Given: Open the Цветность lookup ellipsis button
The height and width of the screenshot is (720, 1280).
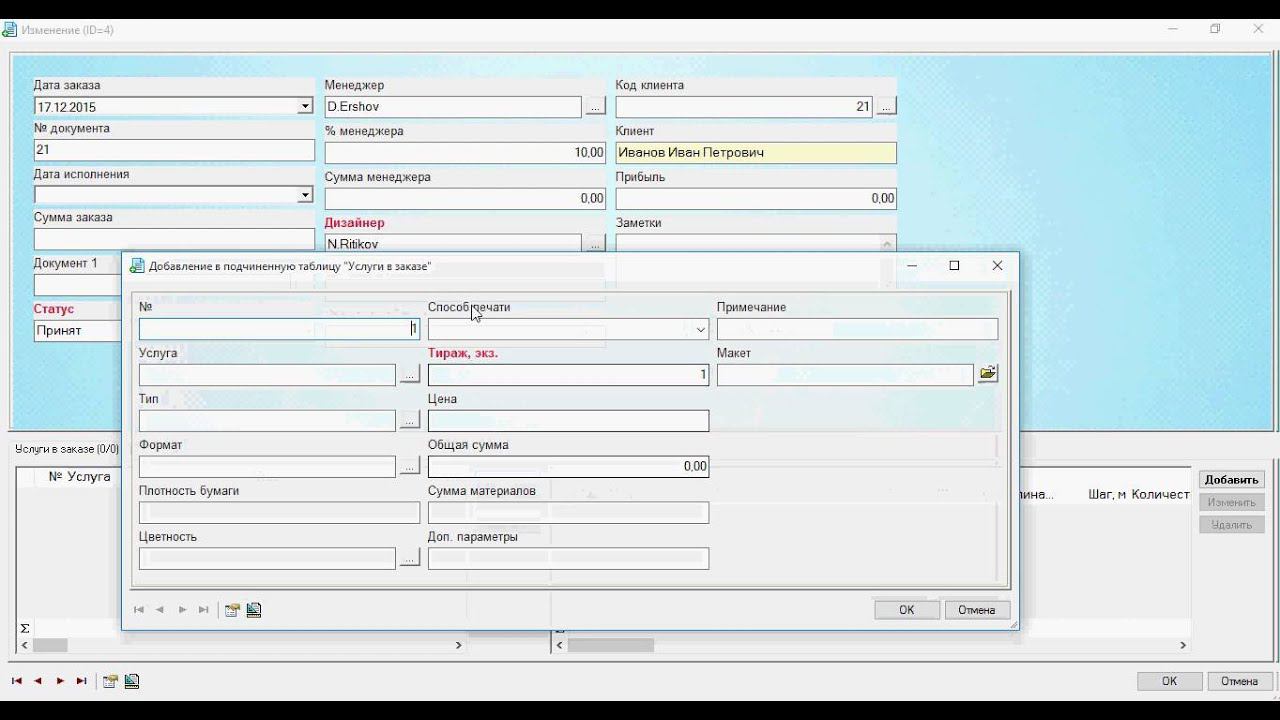Looking at the screenshot, I should 409,559.
